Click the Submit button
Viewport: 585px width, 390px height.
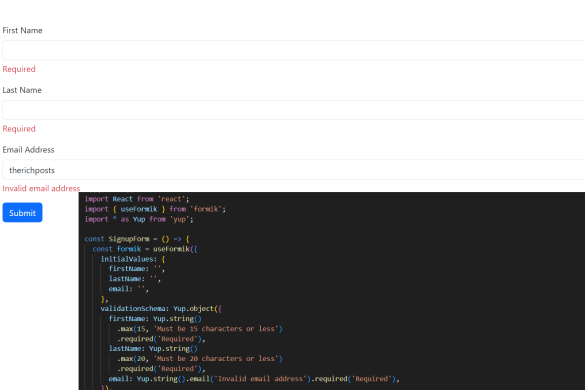22,213
